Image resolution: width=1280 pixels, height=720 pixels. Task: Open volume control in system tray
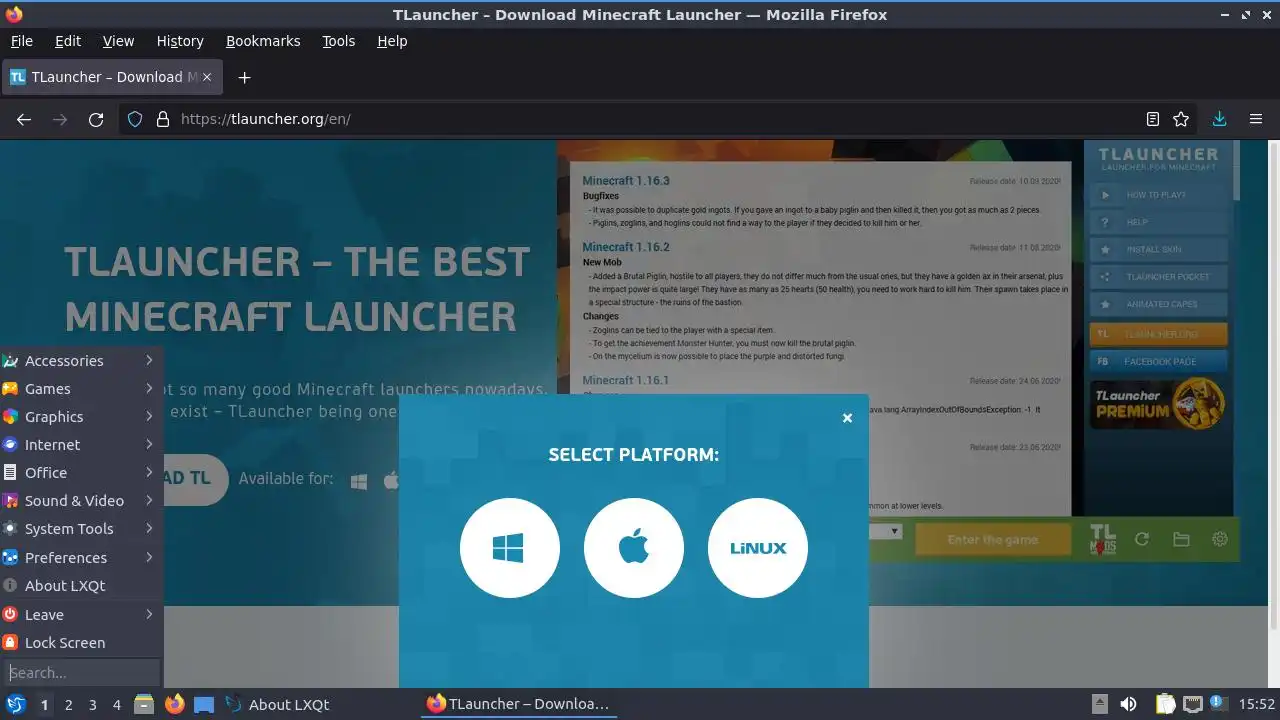coord(1128,704)
